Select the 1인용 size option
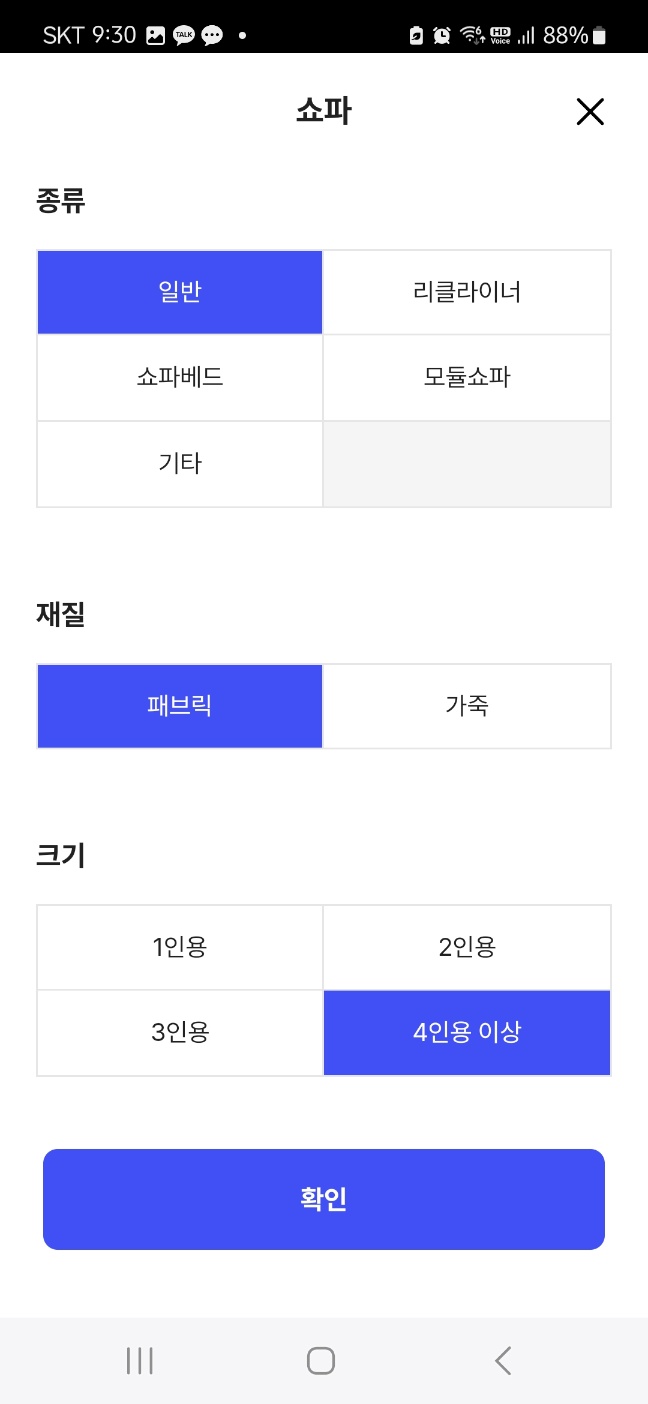Screen dimensions: 648x1404 [x=180, y=946]
